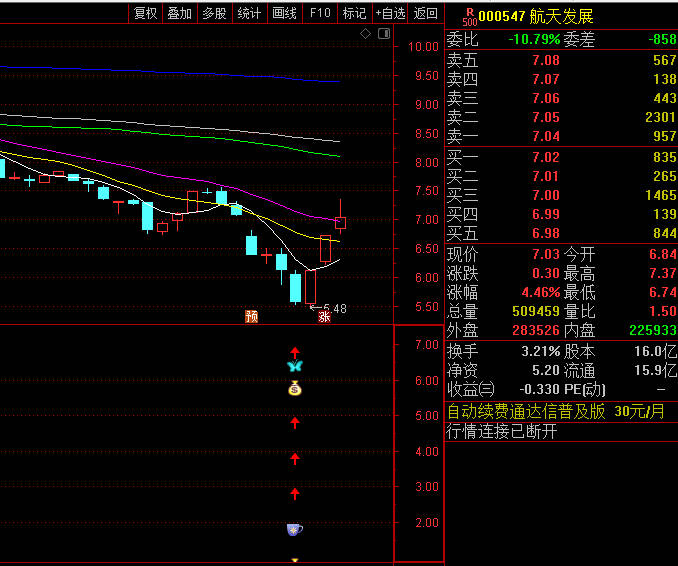This screenshot has height=566, width=678.
Task: Click the 收益(三) value -0.330
Action: 539,389
